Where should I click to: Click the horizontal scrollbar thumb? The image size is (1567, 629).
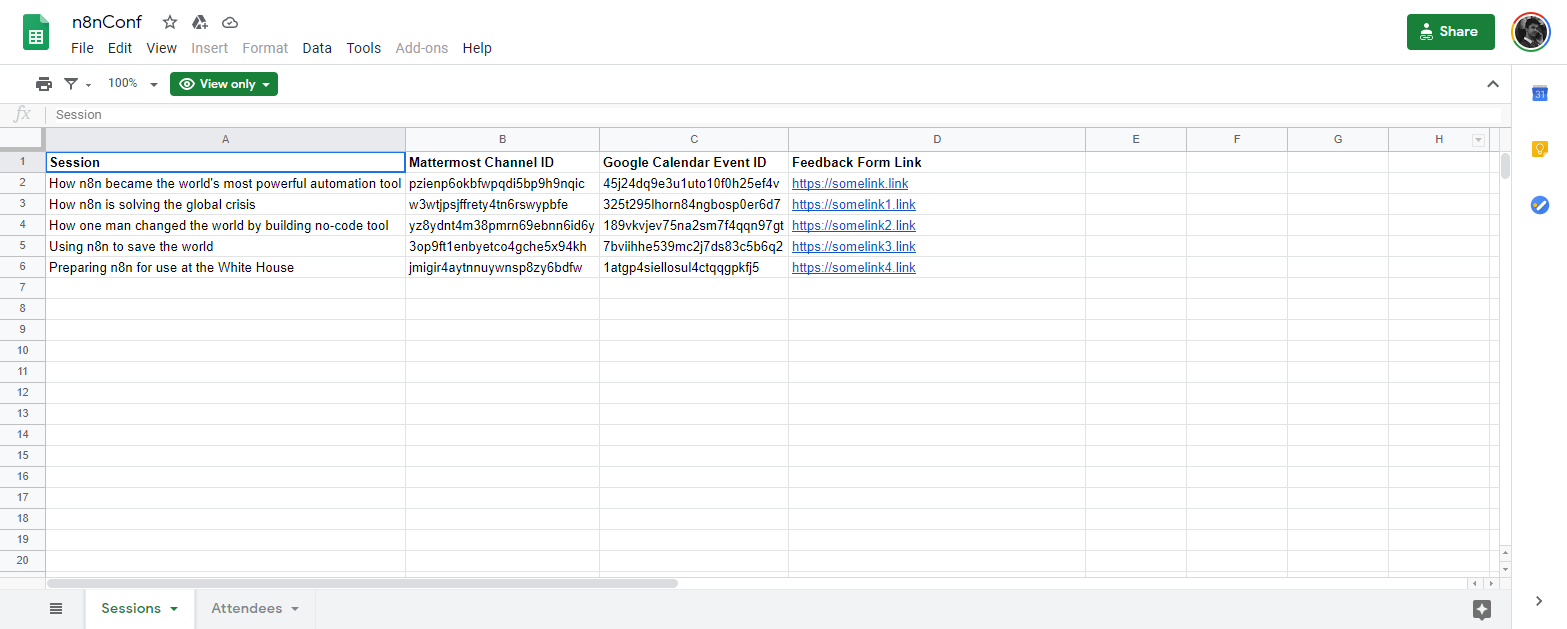[362, 583]
